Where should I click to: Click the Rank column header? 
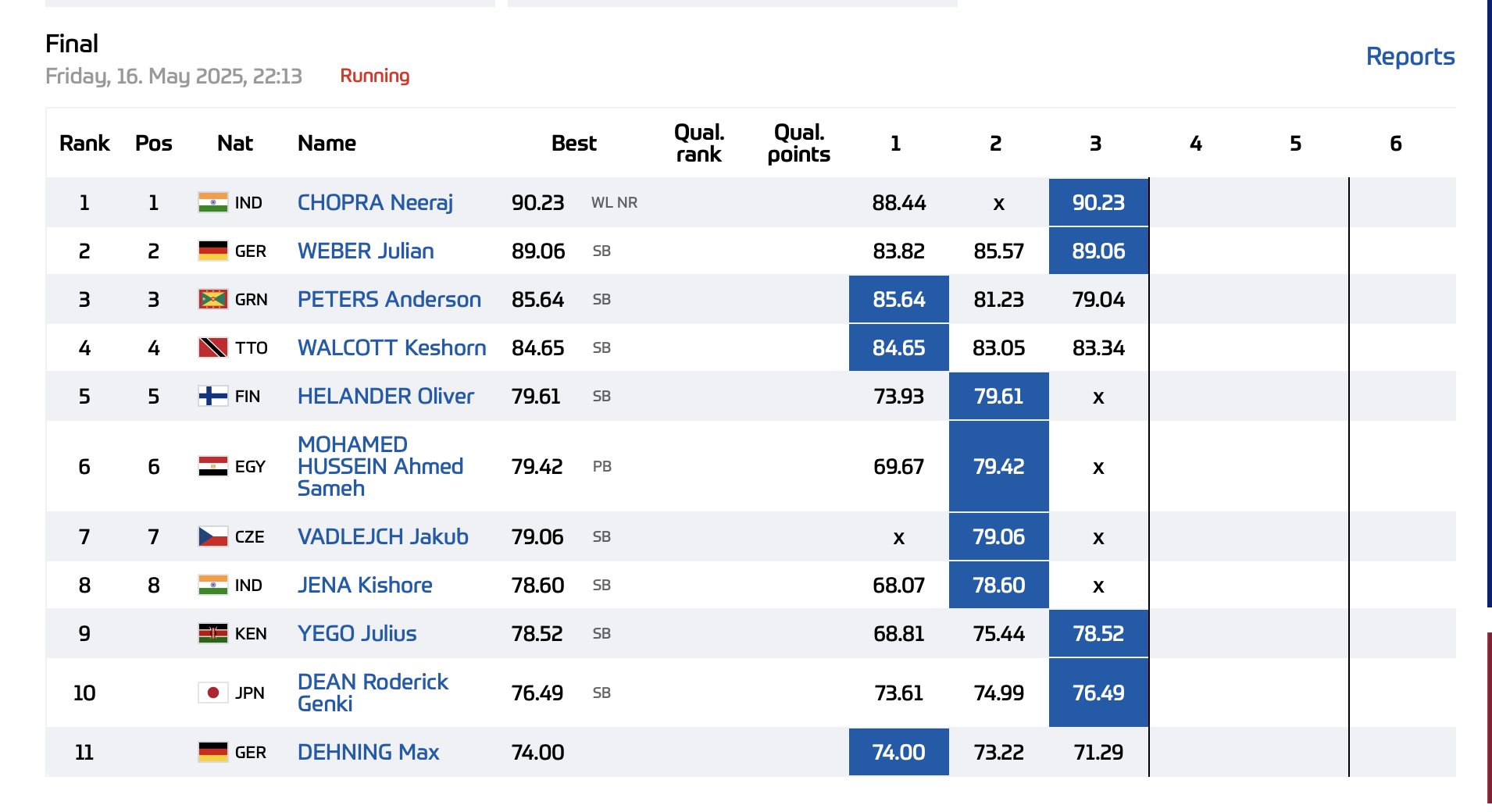[84, 144]
